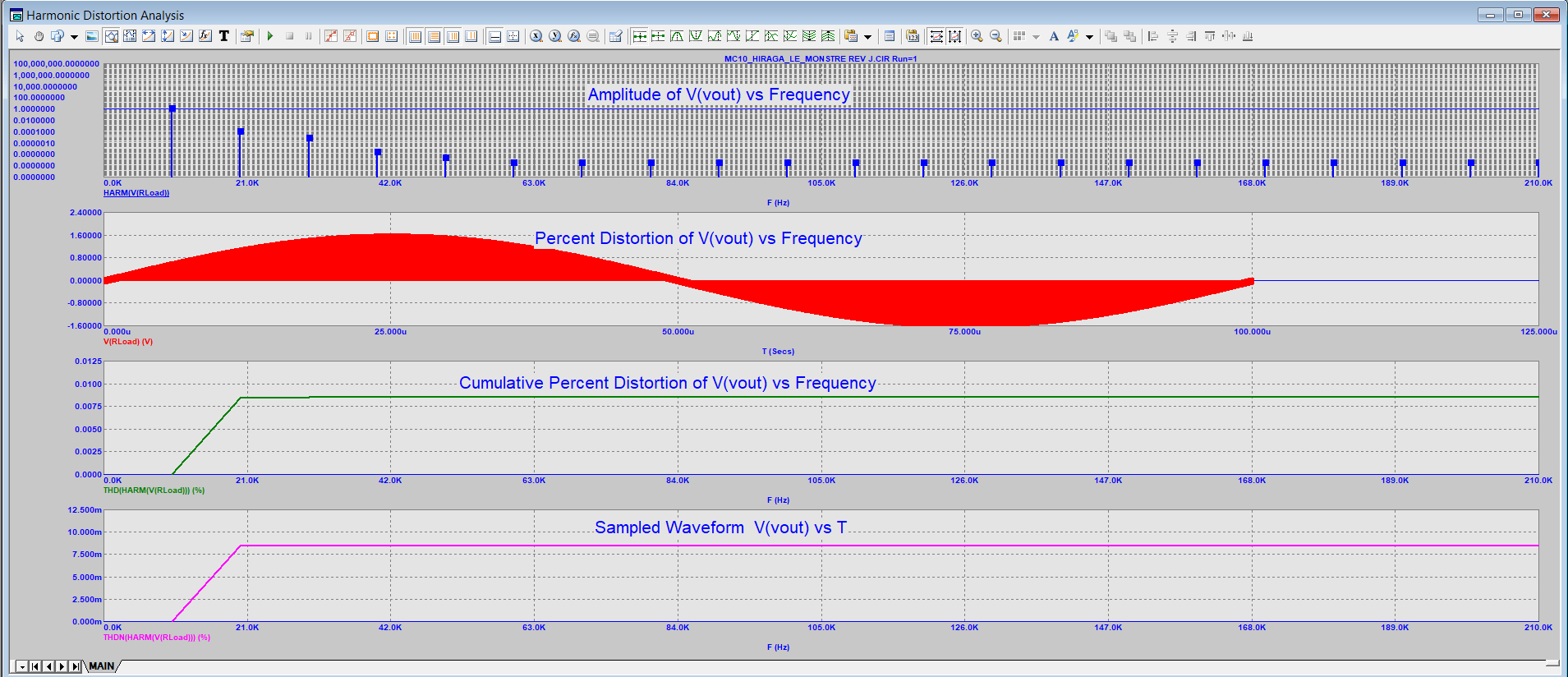The width and height of the screenshot is (1568, 677).
Task: Click THD(HARM(V(RLoad))) (%) green label
Action: 154,490
